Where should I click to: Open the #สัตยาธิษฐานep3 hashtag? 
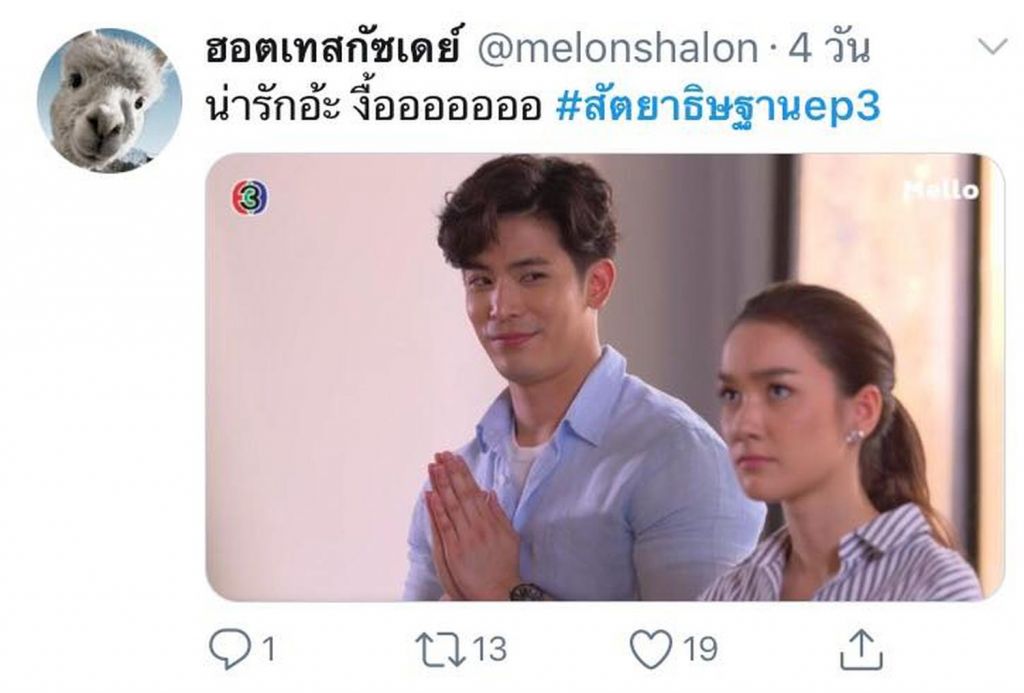pyautogui.click(x=718, y=108)
